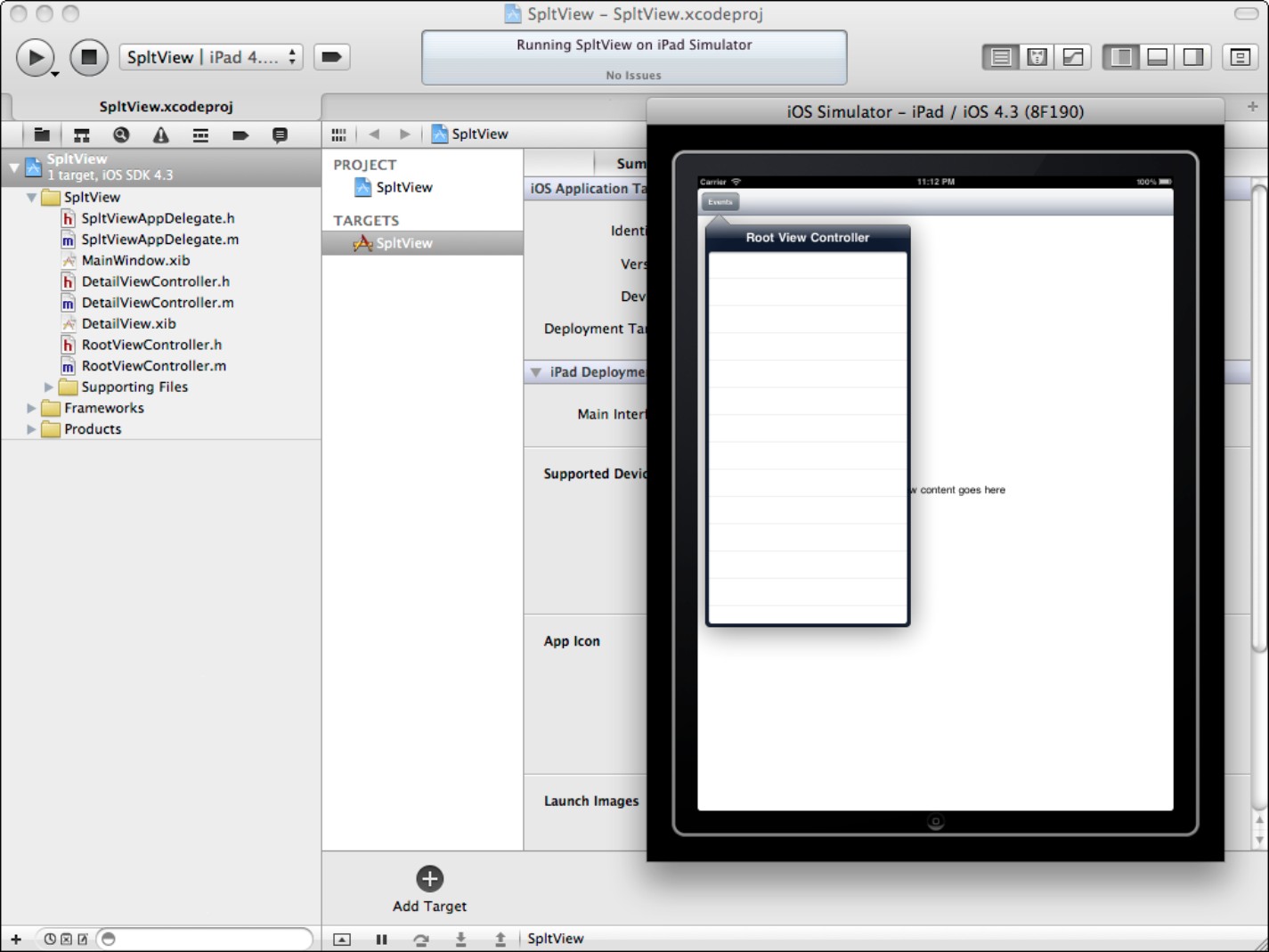Expand the Products folder

tap(31, 429)
